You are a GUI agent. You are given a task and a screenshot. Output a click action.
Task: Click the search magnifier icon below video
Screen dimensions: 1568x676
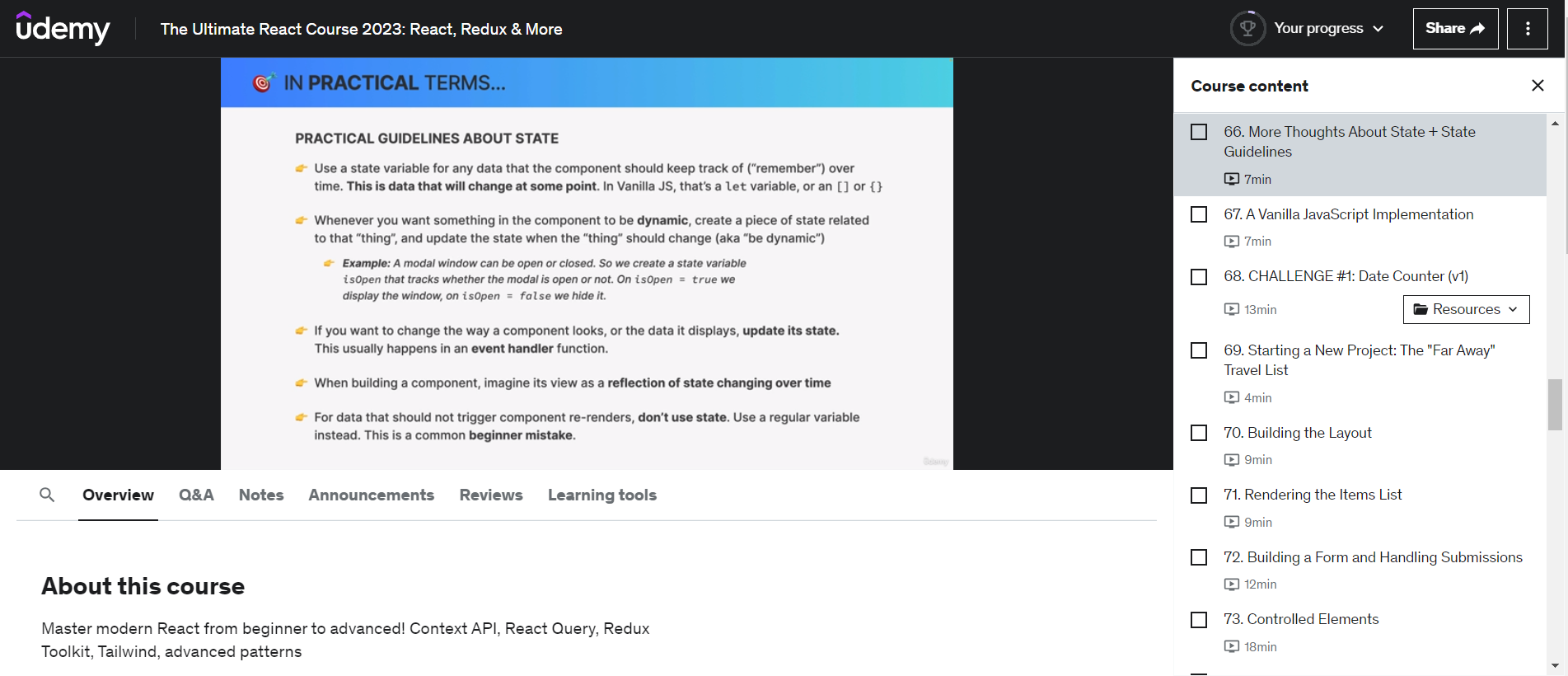click(x=47, y=495)
